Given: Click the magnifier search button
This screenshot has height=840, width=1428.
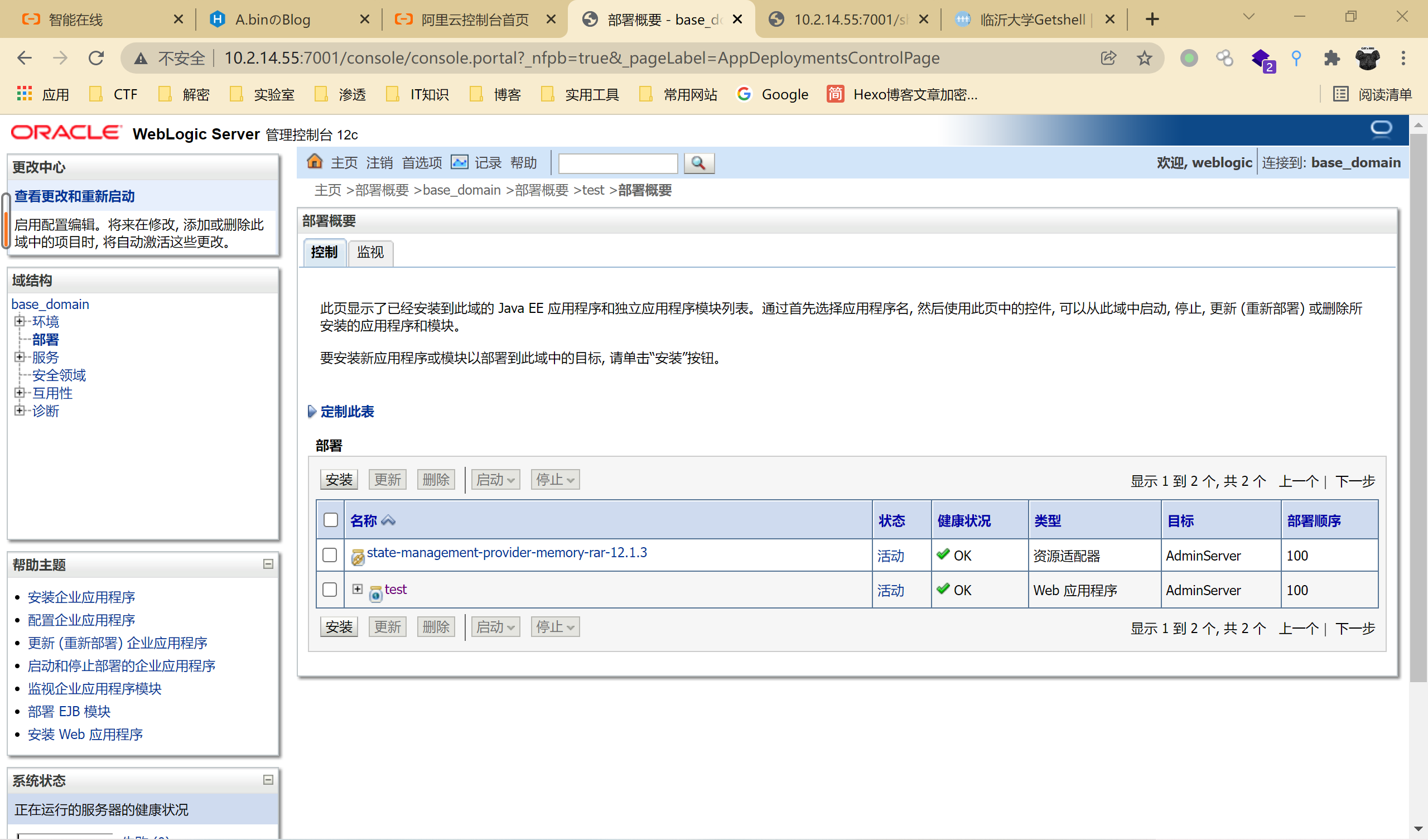Looking at the screenshot, I should 699,163.
